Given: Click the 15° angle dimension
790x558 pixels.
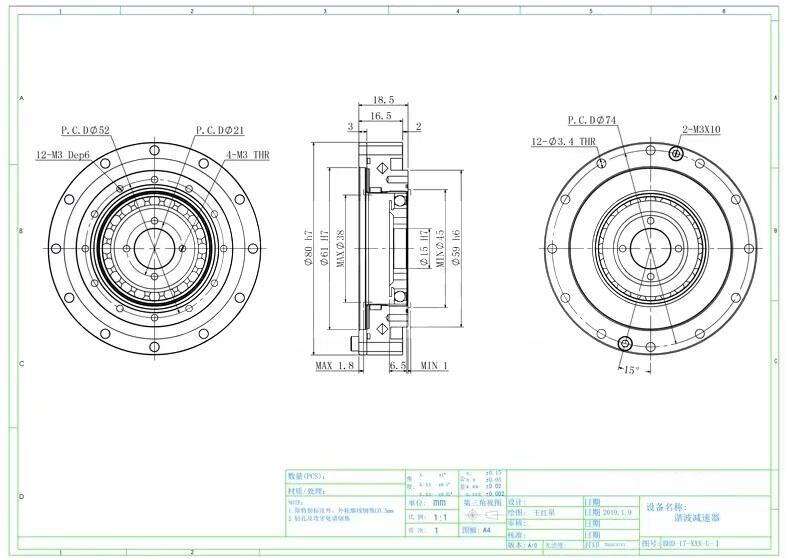Looking at the screenshot, I should [630, 369].
